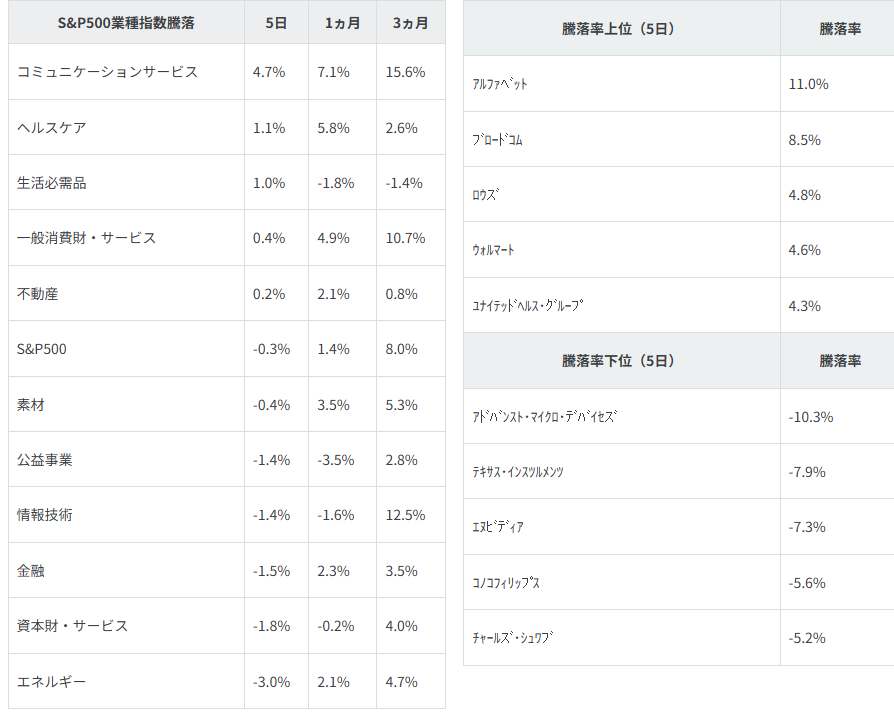Image resolution: width=894 pixels, height=724 pixels.
Task: Open the テキサス・インスツルメンツ stock link
Action: (x=518, y=472)
